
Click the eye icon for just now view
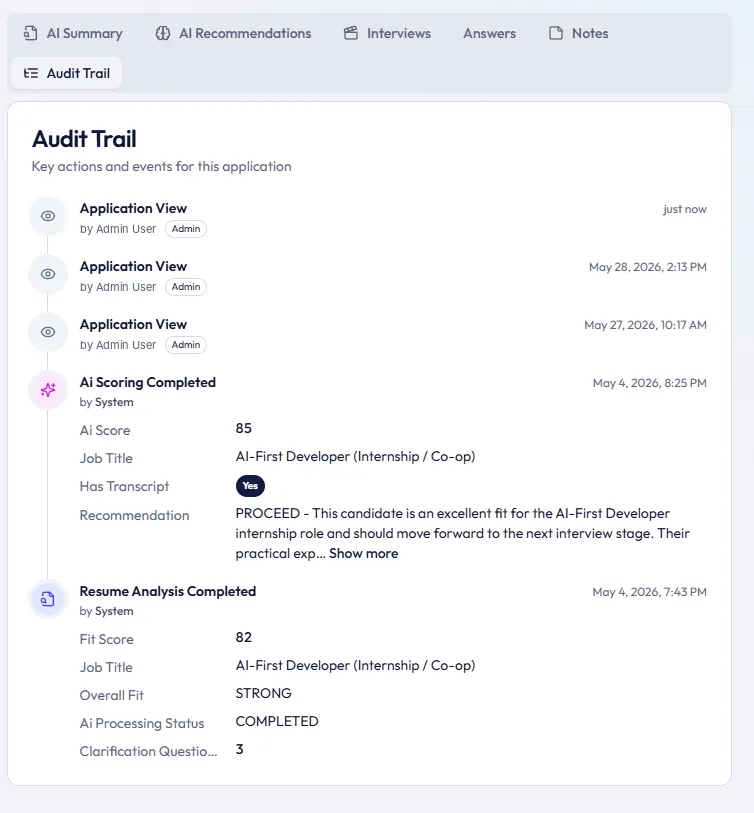[x=48, y=216]
